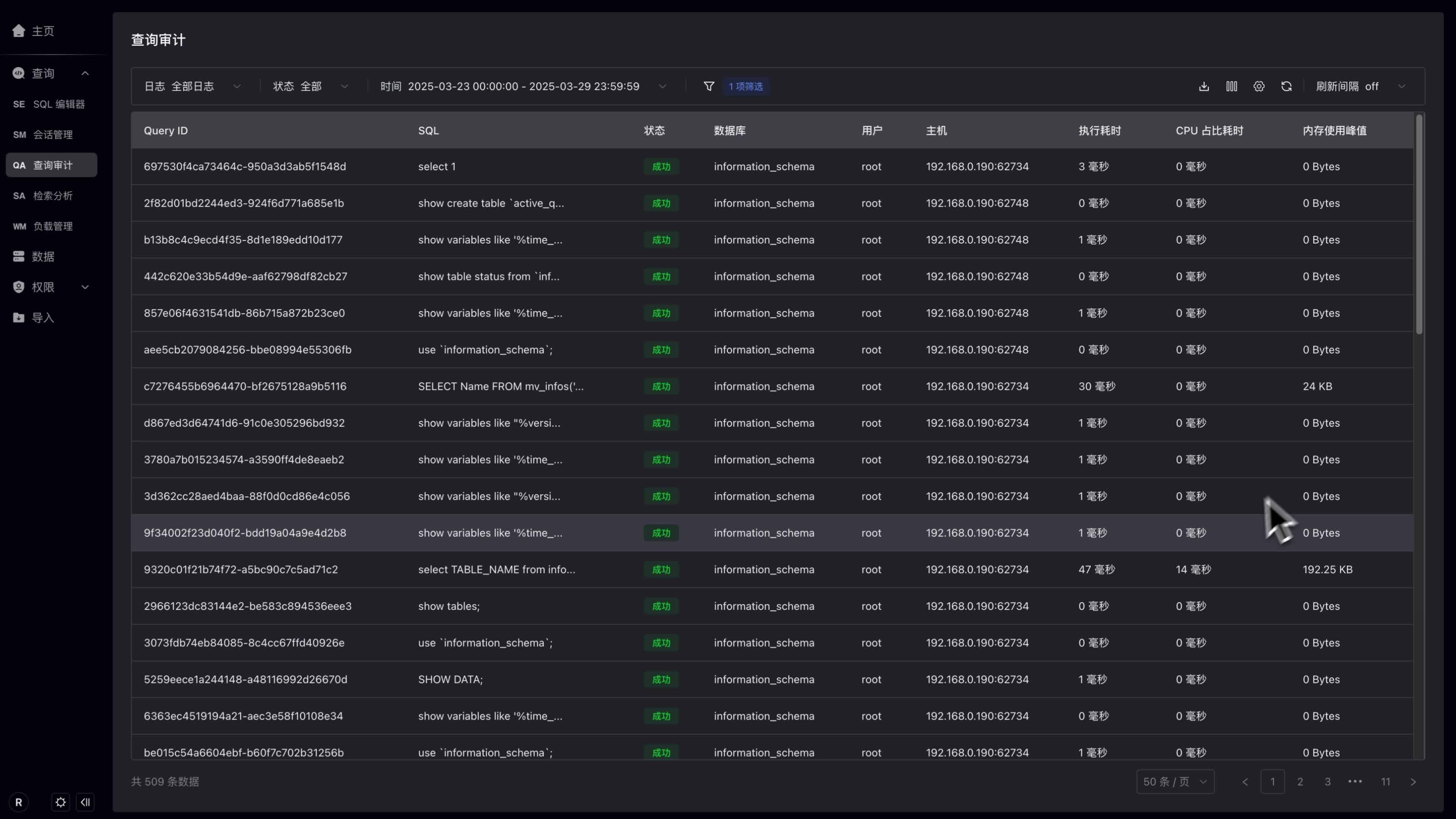Expand the 权限 menu group
The image size is (1456, 819).
pos(85,287)
